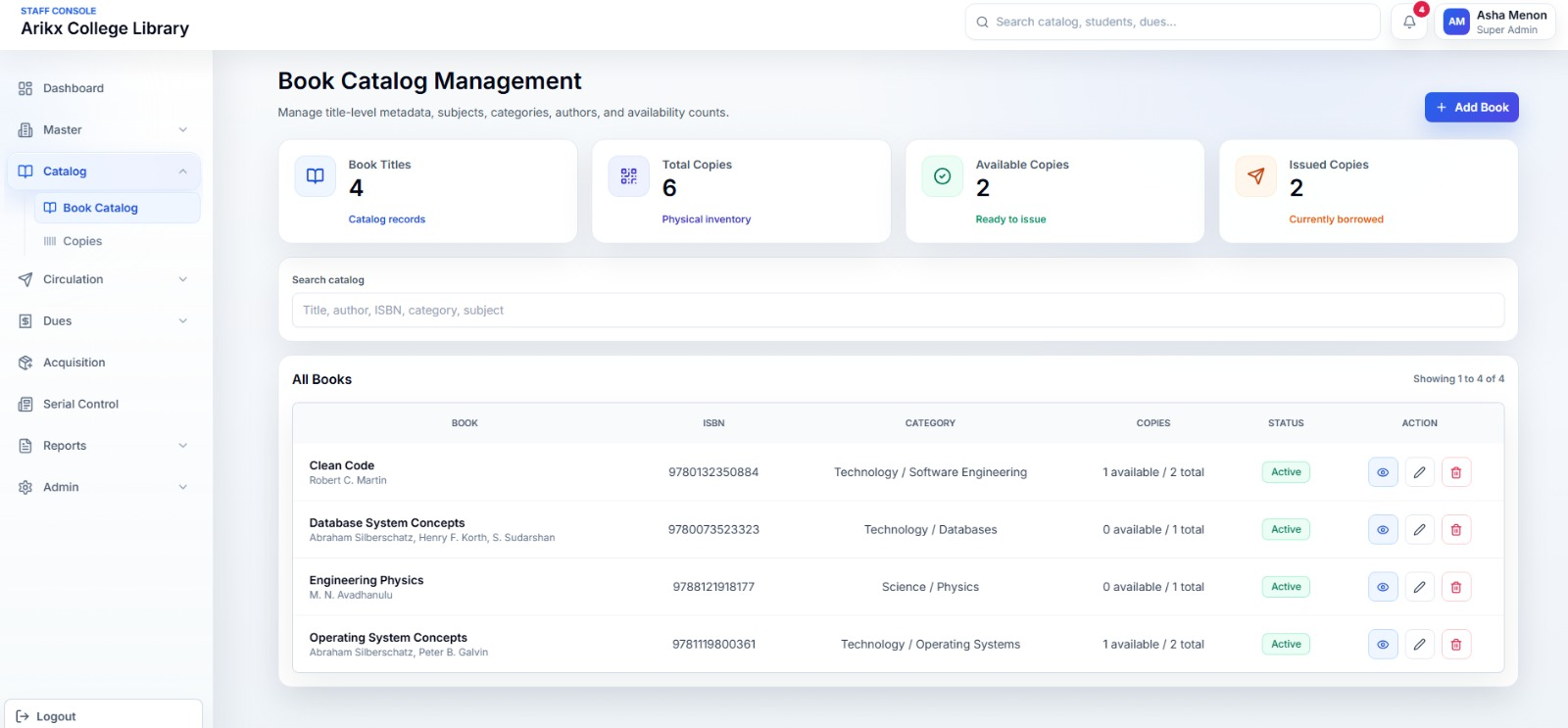Click the Add Book button

1471,108
